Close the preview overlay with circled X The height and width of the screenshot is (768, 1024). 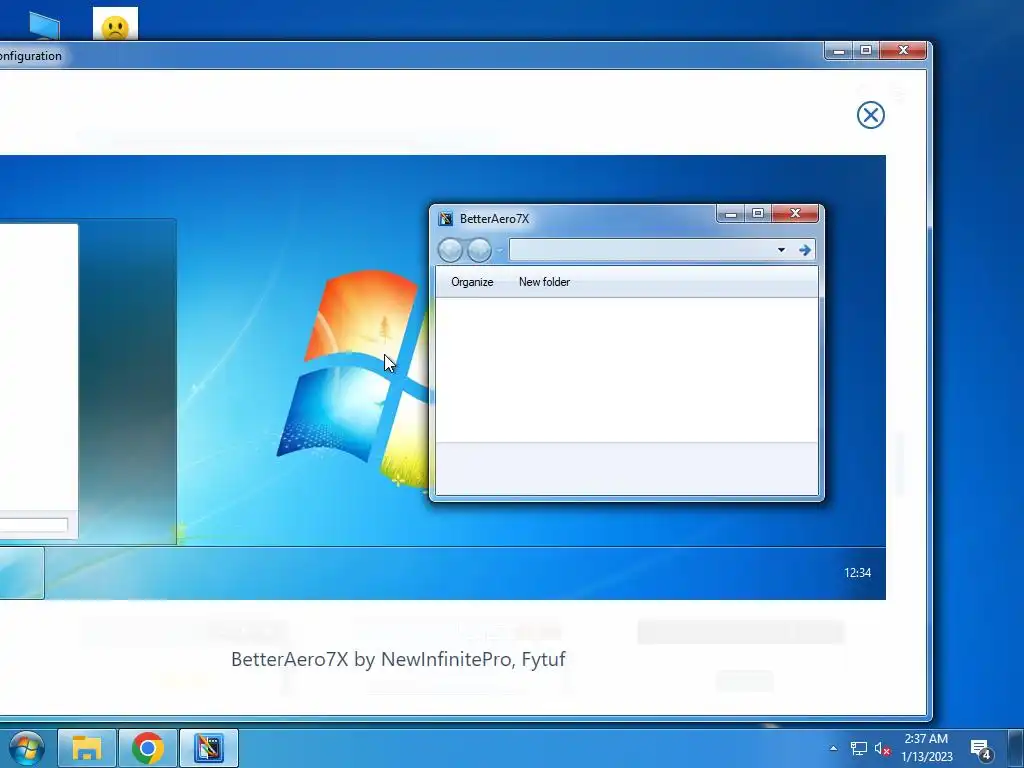[x=871, y=115]
